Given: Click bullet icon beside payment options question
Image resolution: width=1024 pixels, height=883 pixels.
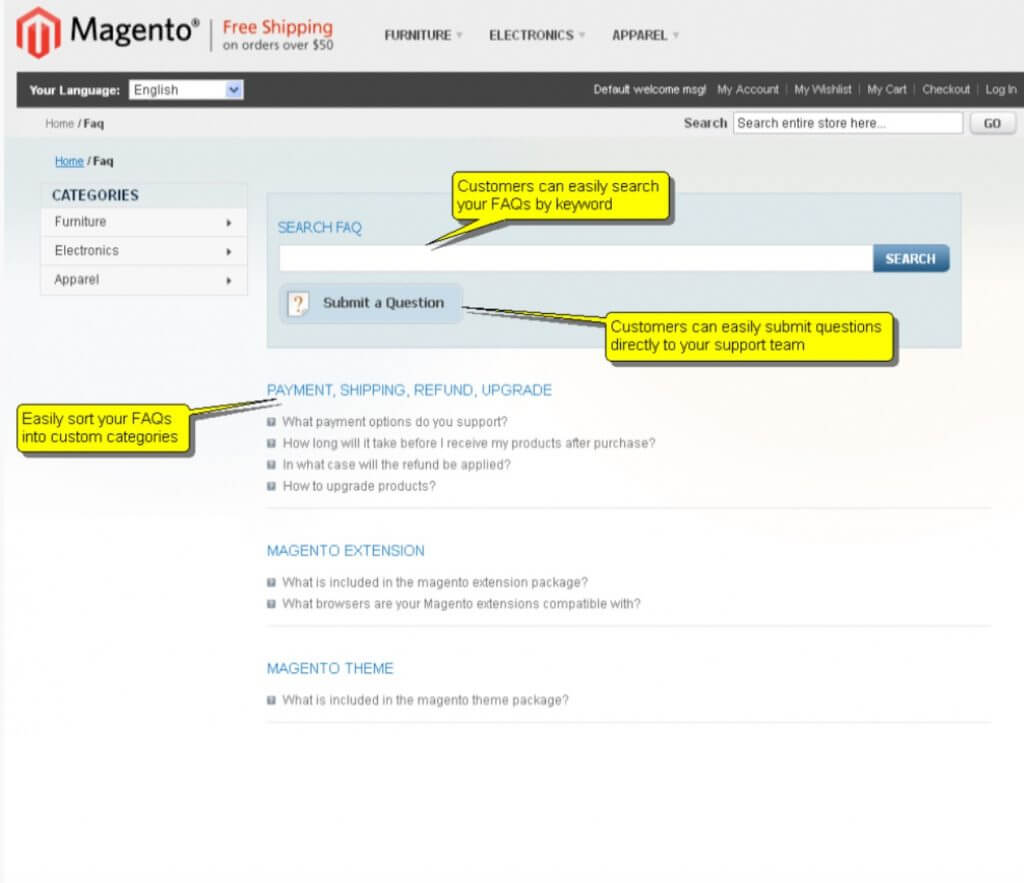Looking at the screenshot, I should 272,422.
